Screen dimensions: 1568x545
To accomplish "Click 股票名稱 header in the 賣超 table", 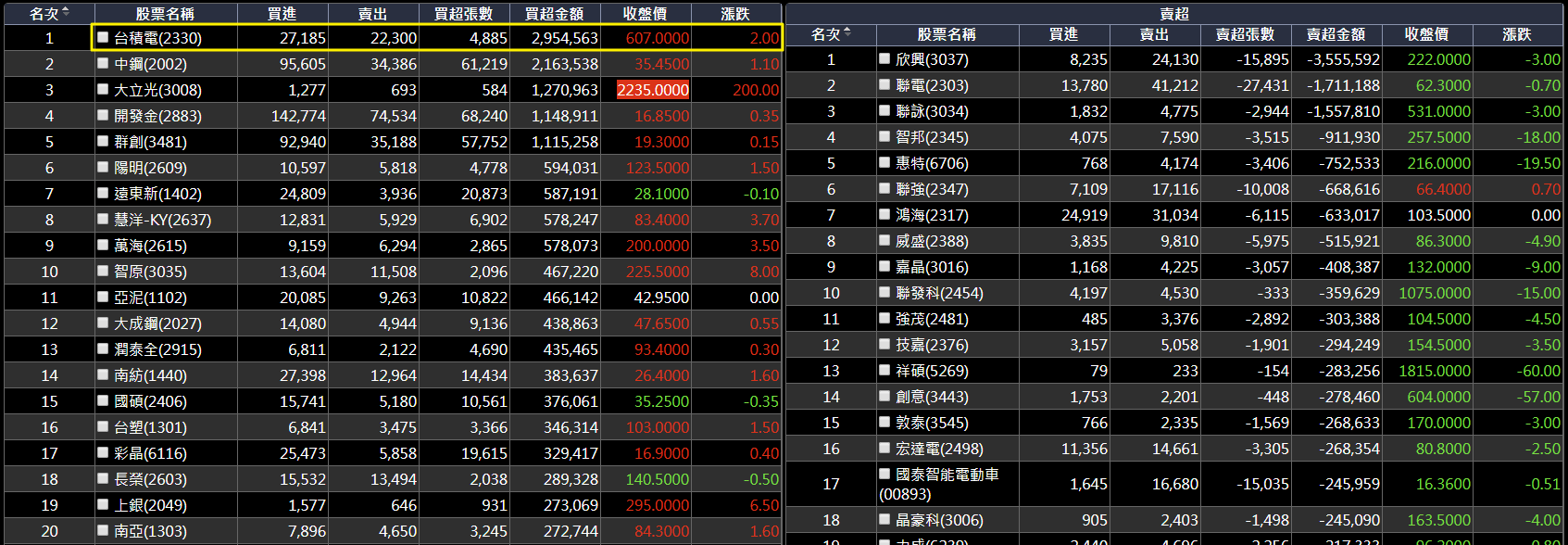I will point(947,34).
